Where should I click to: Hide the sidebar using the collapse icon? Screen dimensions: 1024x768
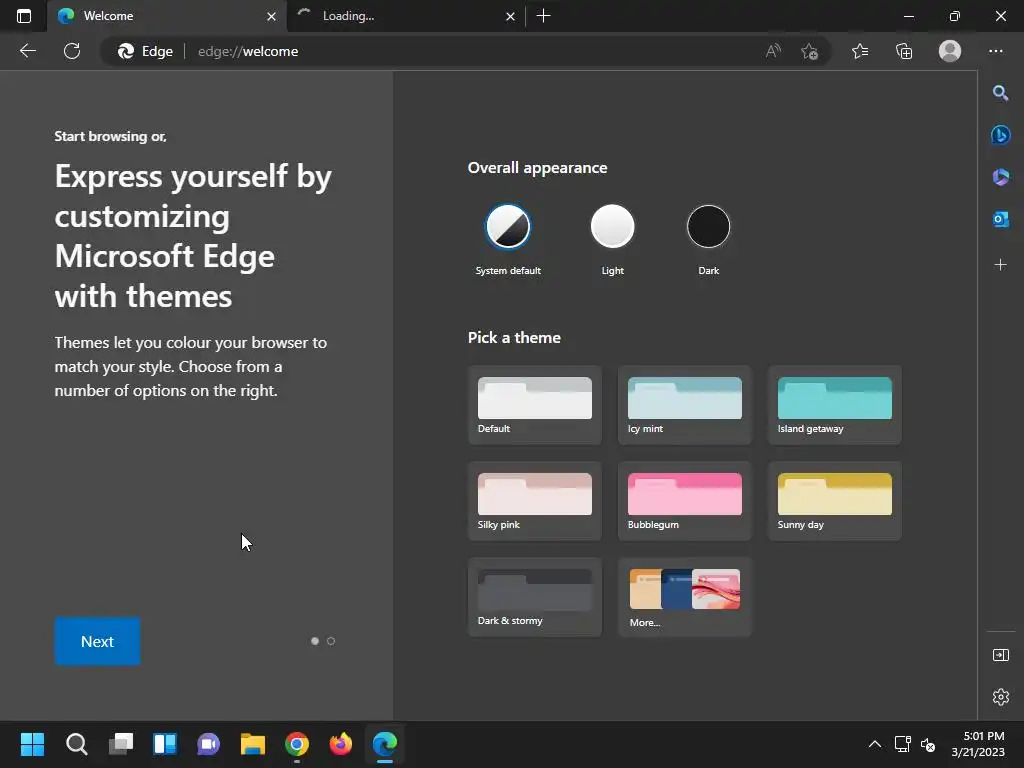click(1000, 655)
